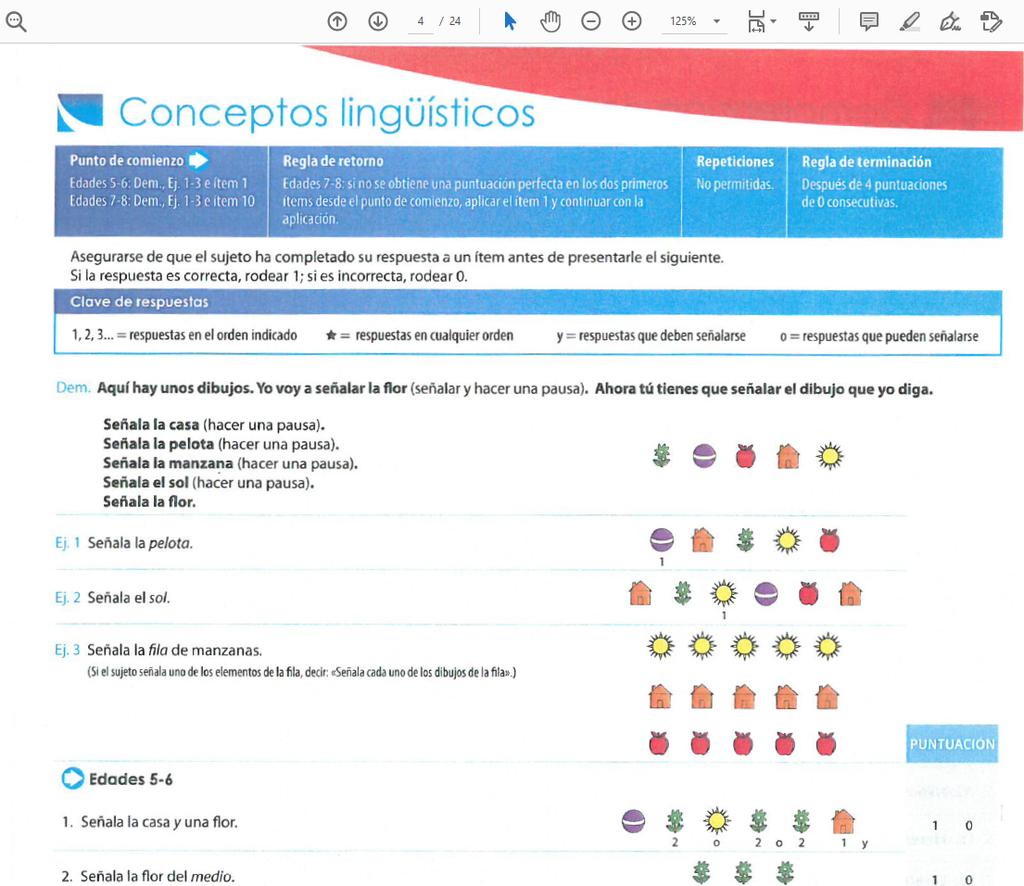This screenshot has width=1024, height=886.
Task: Zoom in on the document
Action: 631,20
